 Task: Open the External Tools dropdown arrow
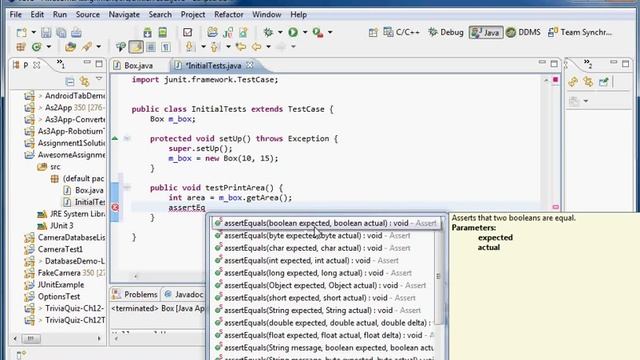[x=330, y=32]
